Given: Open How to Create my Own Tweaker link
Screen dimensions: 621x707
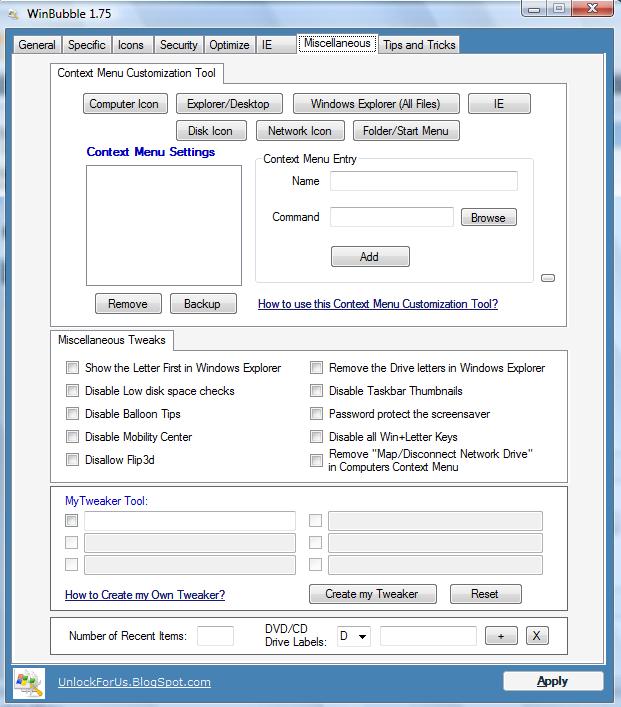Looking at the screenshot, I should tap(145, 595).
